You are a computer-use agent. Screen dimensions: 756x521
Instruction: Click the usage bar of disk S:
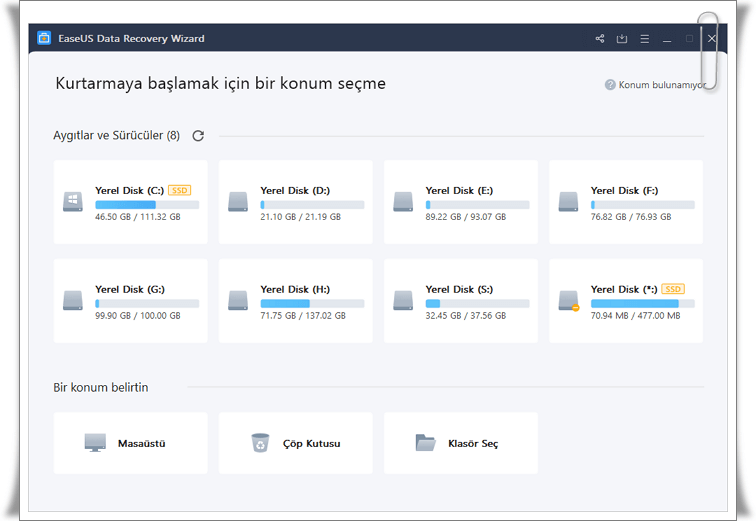(477, 304)
